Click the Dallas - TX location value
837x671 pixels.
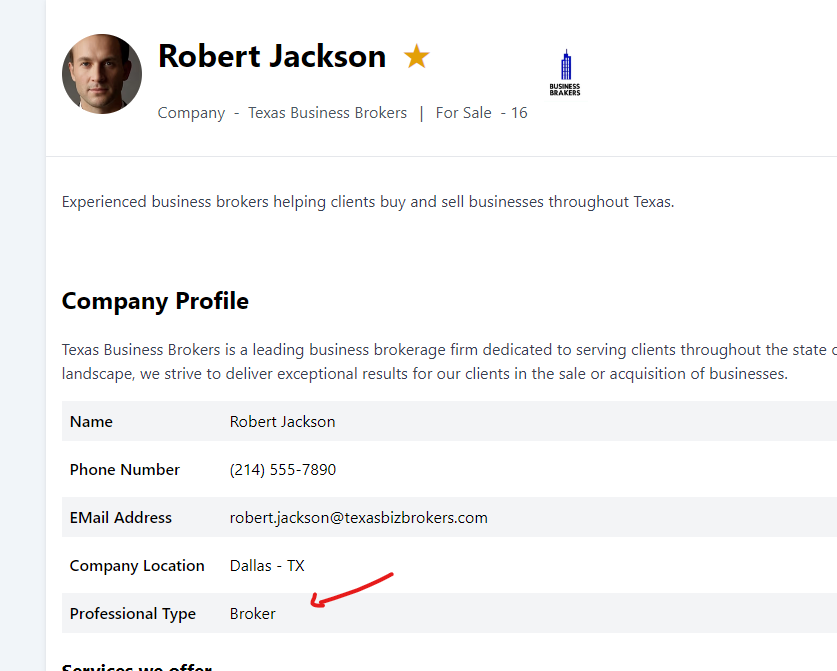267,566
